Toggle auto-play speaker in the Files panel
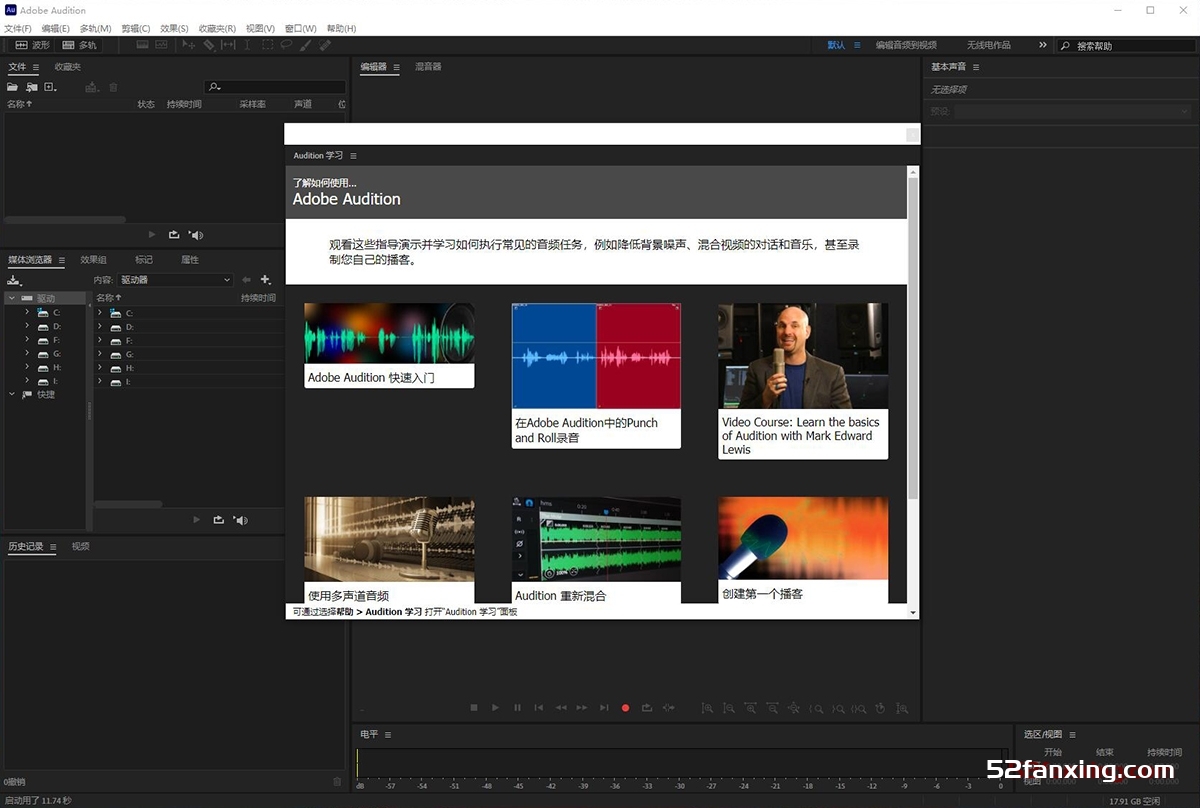Viewport: 1200px width, 808px height. click(x=196, y=235)
